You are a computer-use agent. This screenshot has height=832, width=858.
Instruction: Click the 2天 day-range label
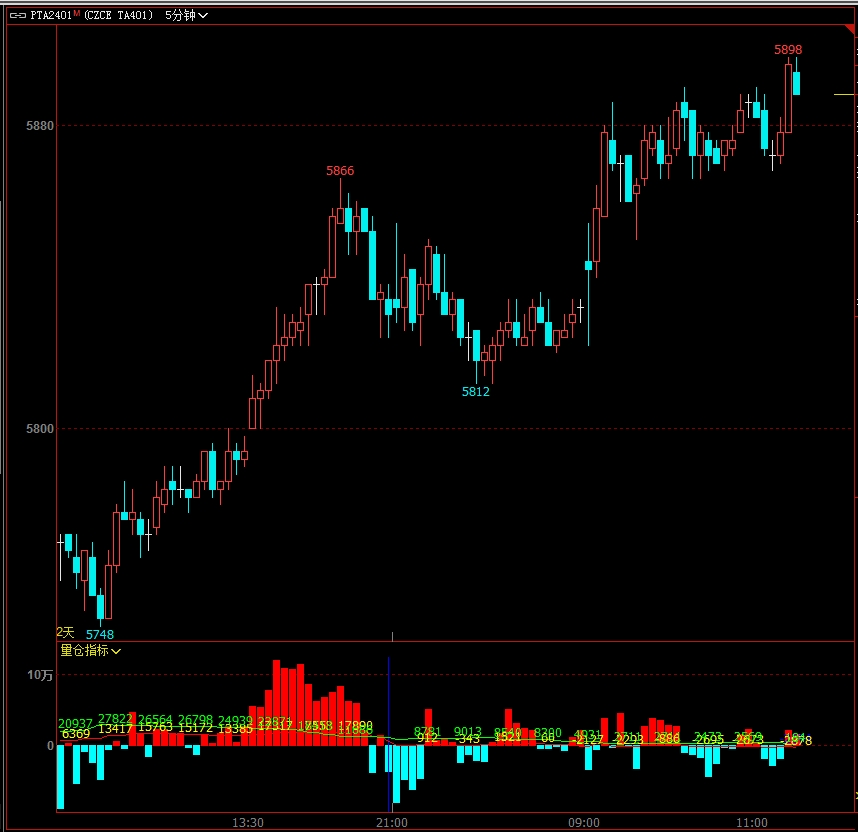(x=66, y=632)
